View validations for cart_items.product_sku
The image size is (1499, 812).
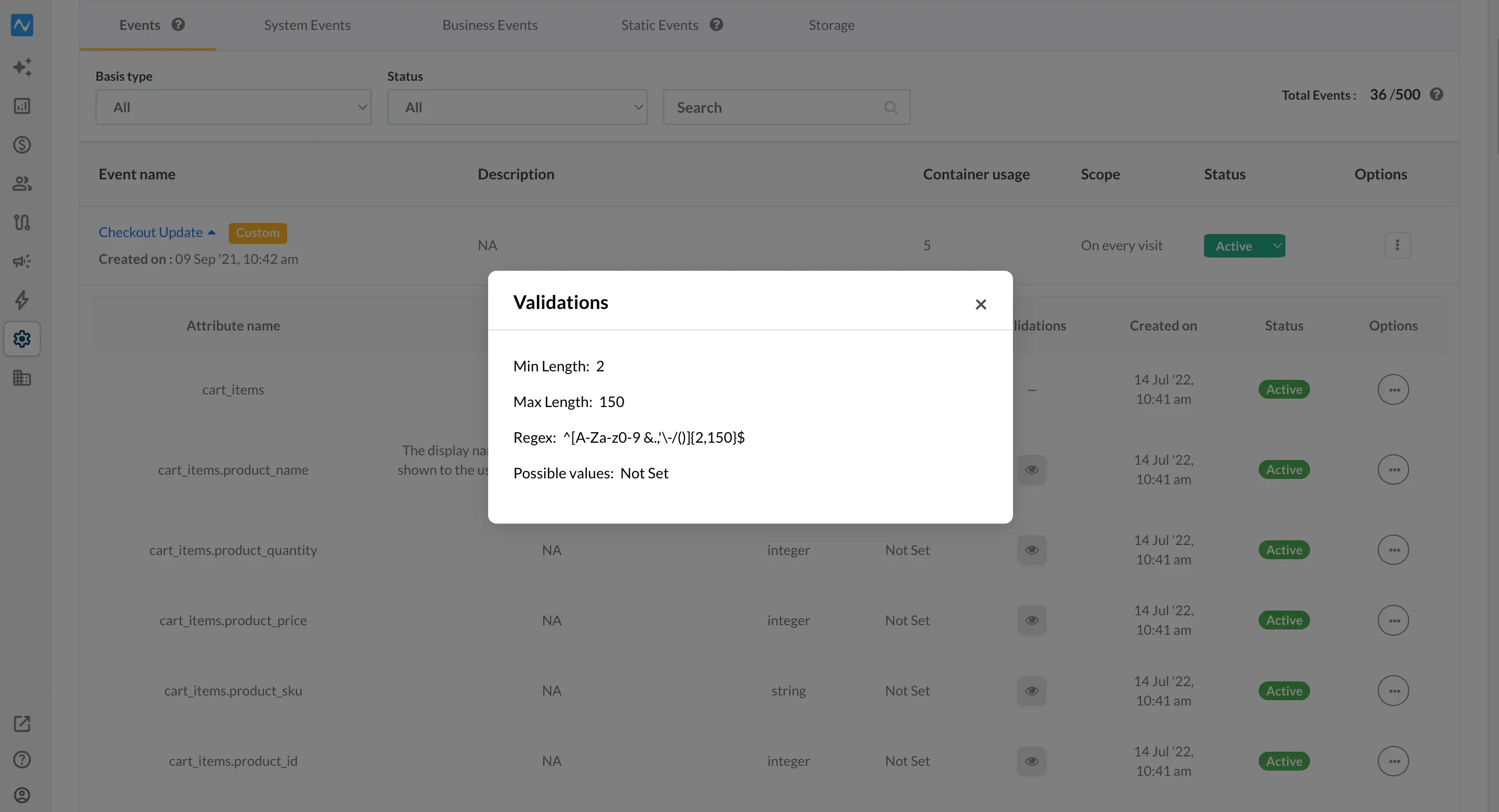point(1032,690)
